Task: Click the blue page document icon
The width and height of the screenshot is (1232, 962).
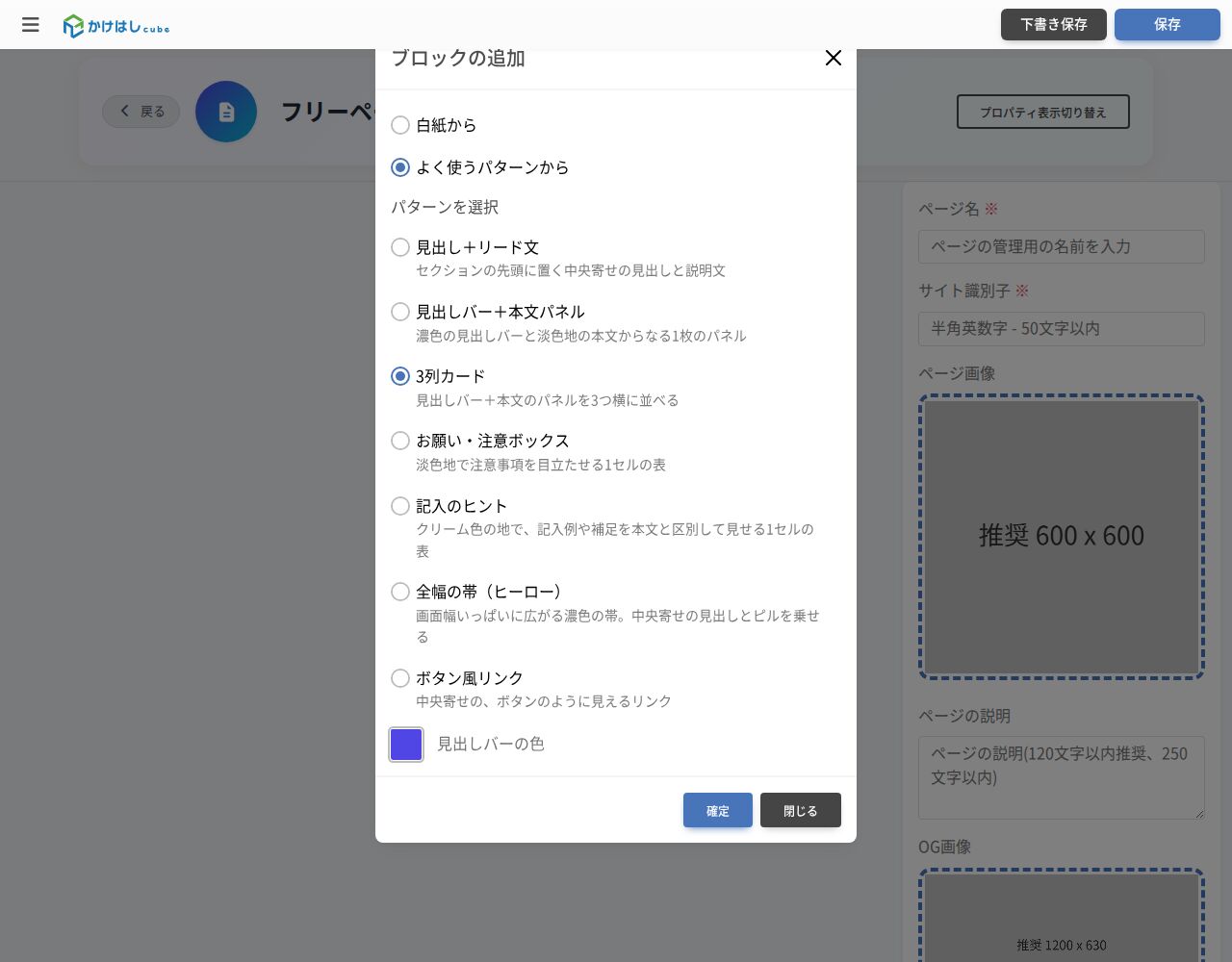Action: pos(226,112)
